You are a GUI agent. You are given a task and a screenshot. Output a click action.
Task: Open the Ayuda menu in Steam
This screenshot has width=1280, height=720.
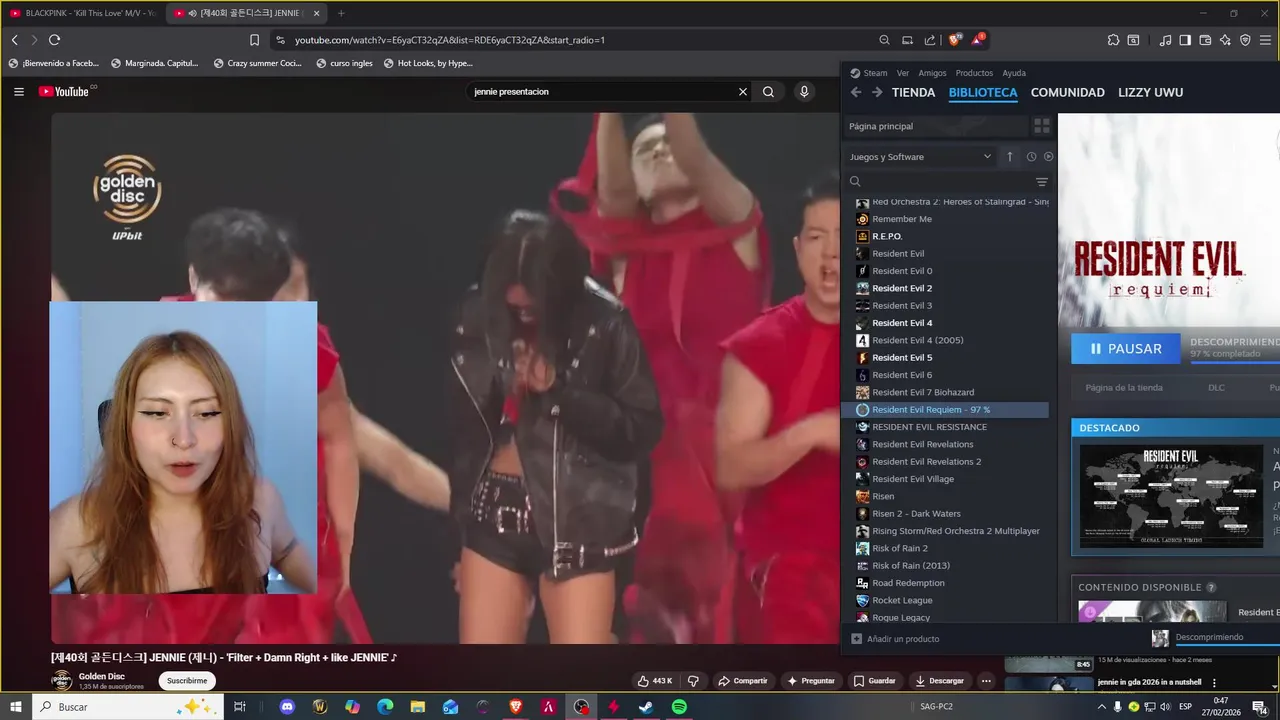(1014, 73)
